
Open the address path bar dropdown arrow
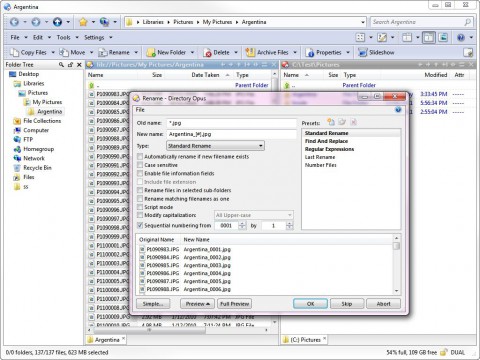(363, 22)
